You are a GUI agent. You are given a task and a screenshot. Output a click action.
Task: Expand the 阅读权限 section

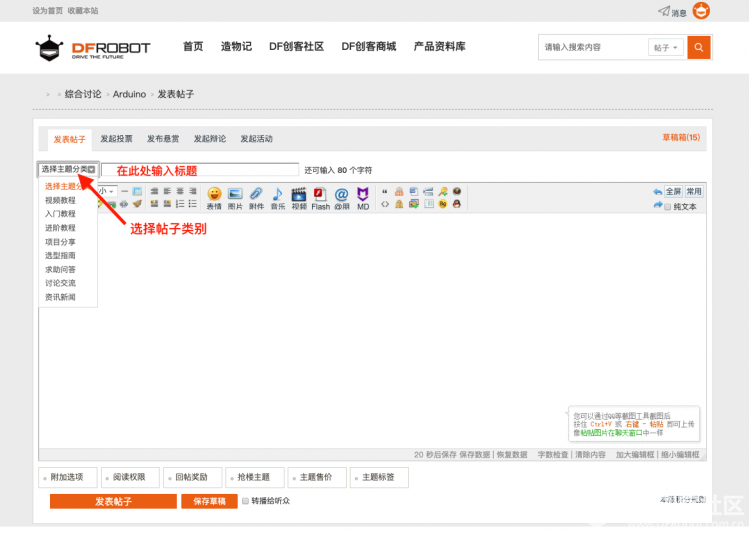(130, 477)
